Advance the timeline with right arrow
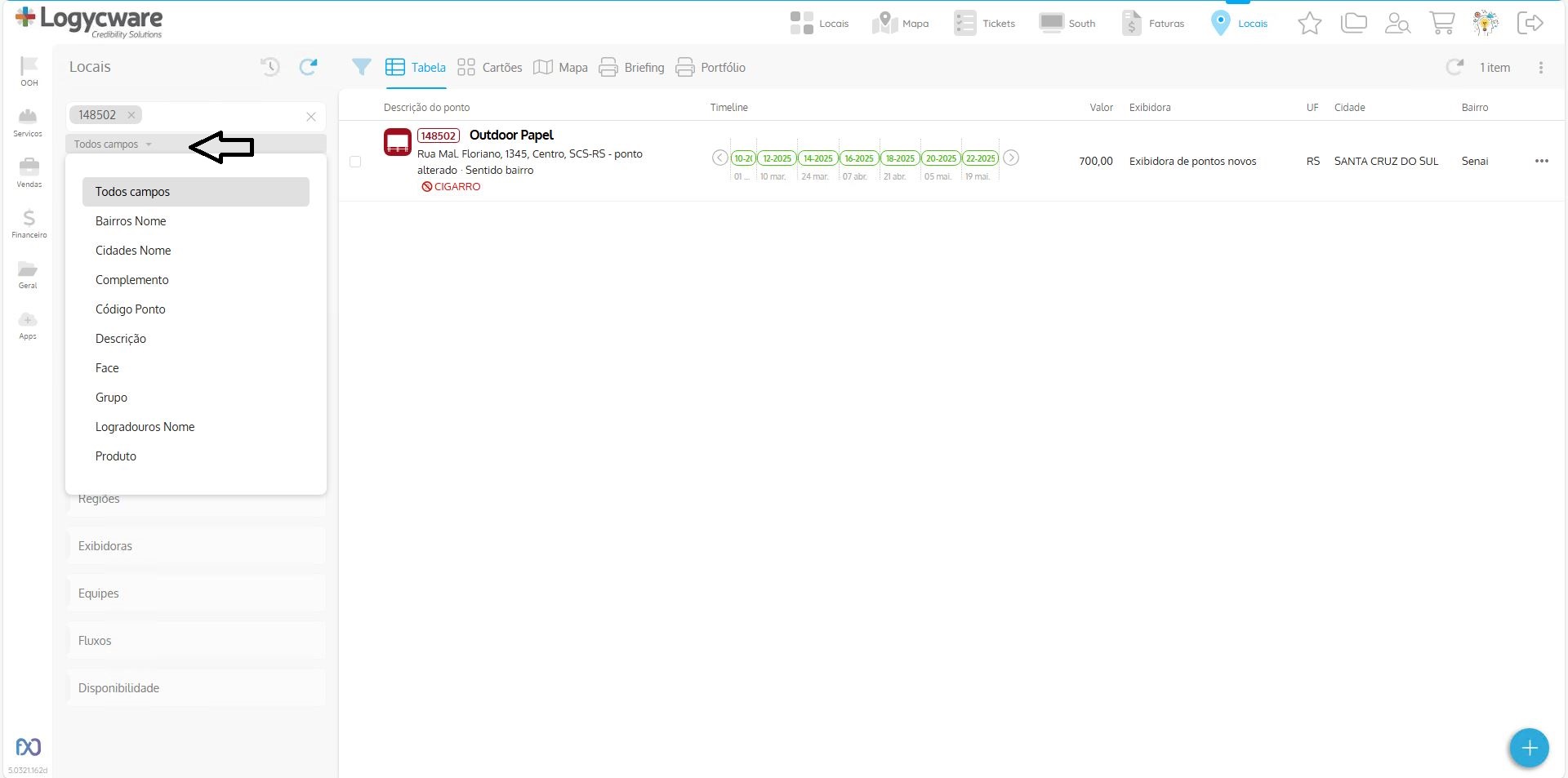 pyautogui.click(x=1011, y=158)
